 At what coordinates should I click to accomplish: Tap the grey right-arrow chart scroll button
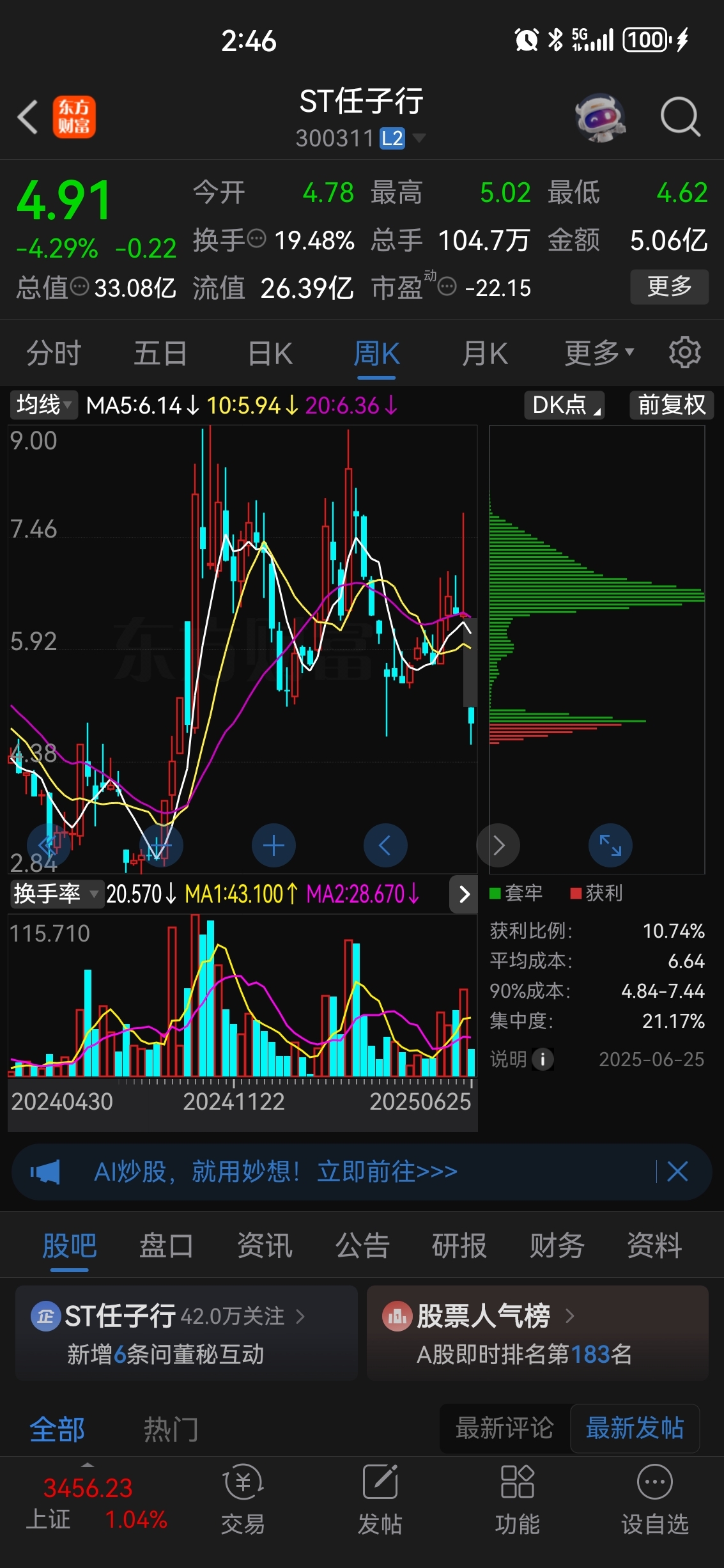[498, 846]
